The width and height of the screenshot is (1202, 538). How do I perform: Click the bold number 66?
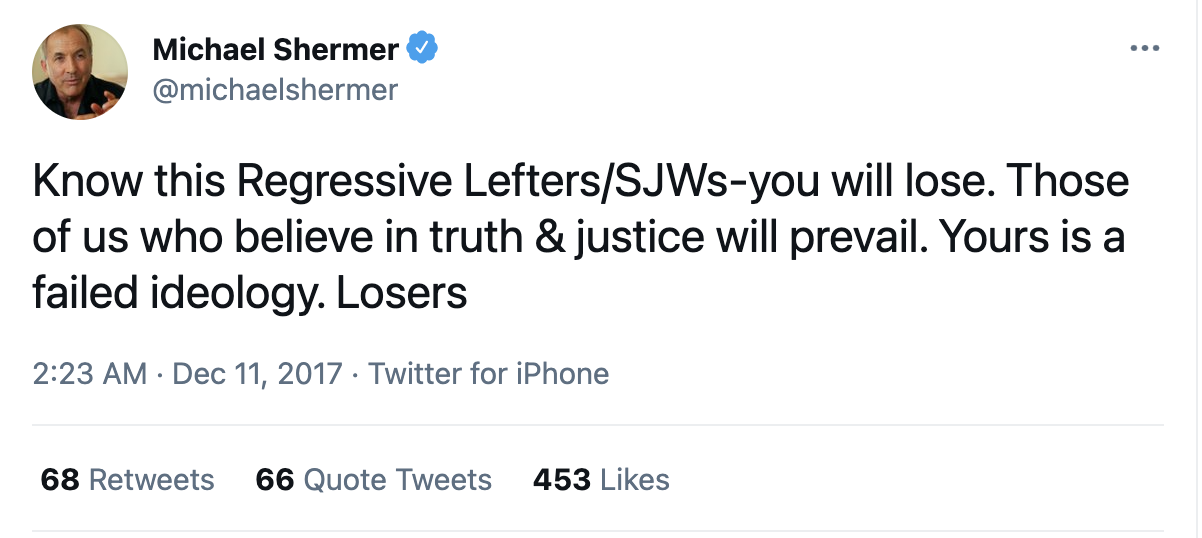pyautogui.click(x=275, y=480)
